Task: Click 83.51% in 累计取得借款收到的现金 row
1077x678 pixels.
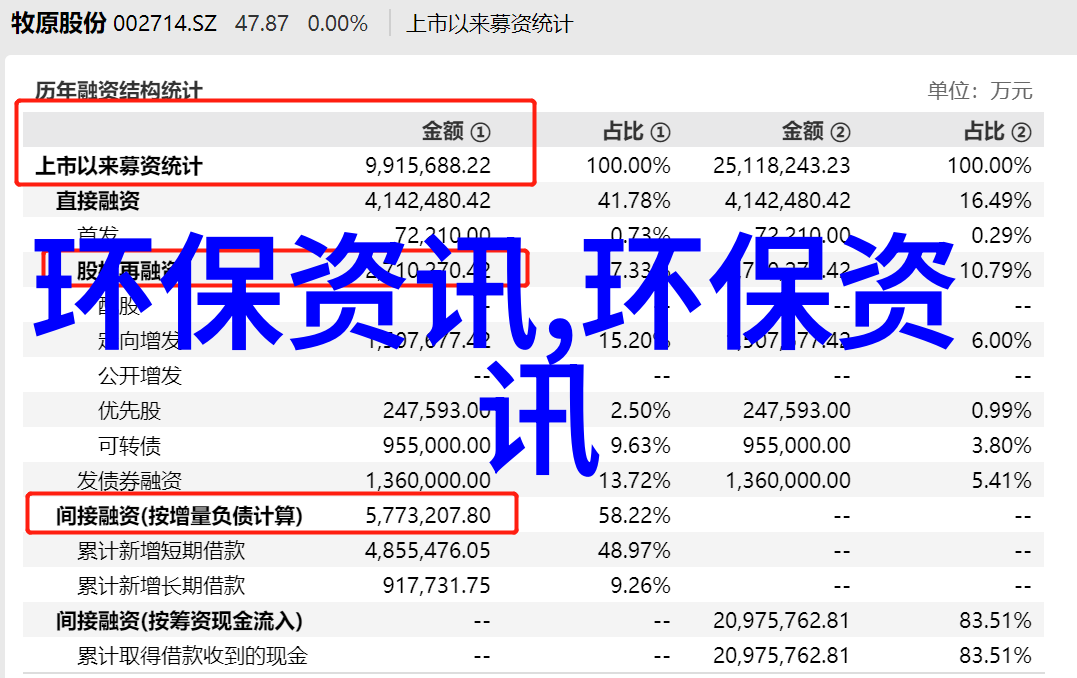Action: click(996, 656)
